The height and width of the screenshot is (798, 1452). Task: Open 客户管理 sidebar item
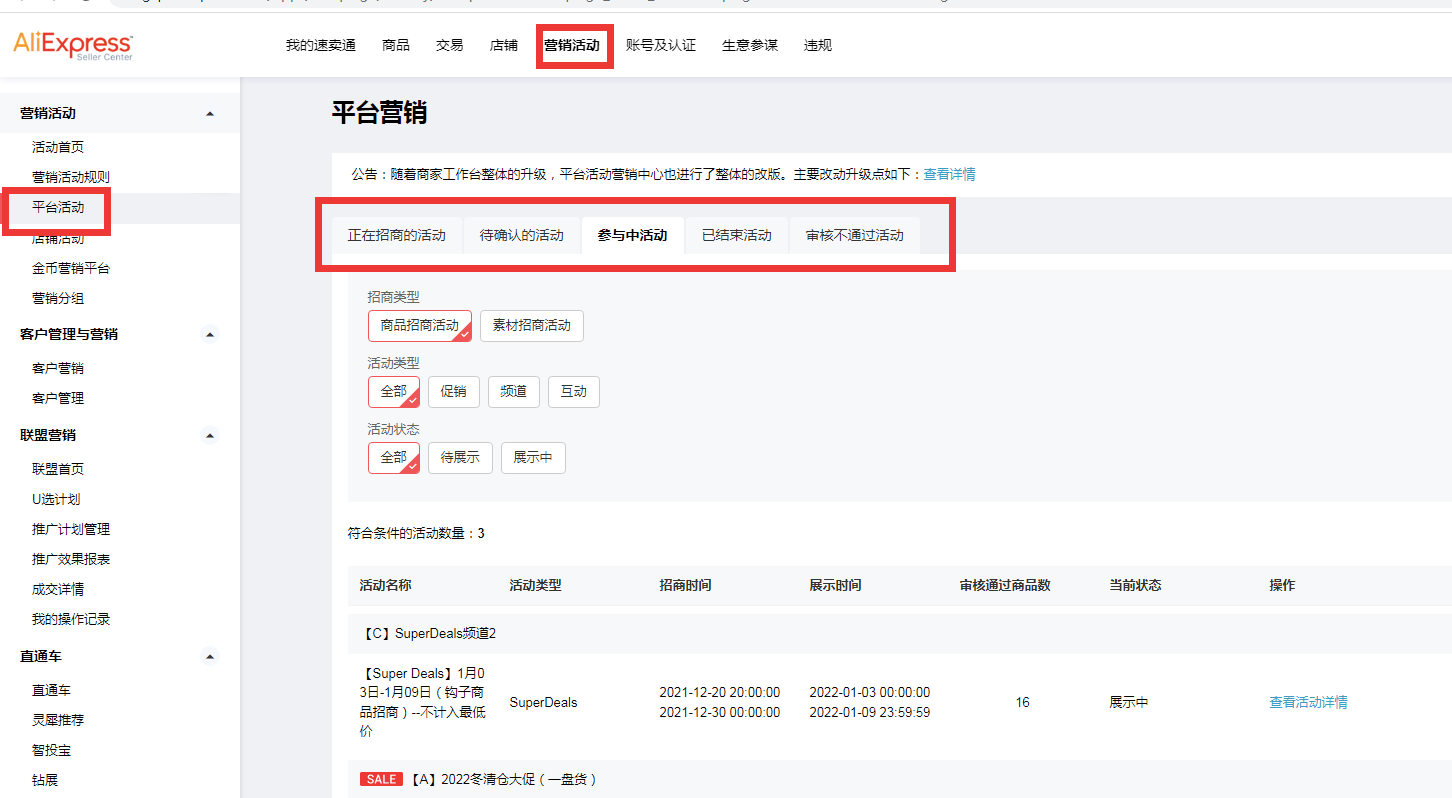point(58,398)
